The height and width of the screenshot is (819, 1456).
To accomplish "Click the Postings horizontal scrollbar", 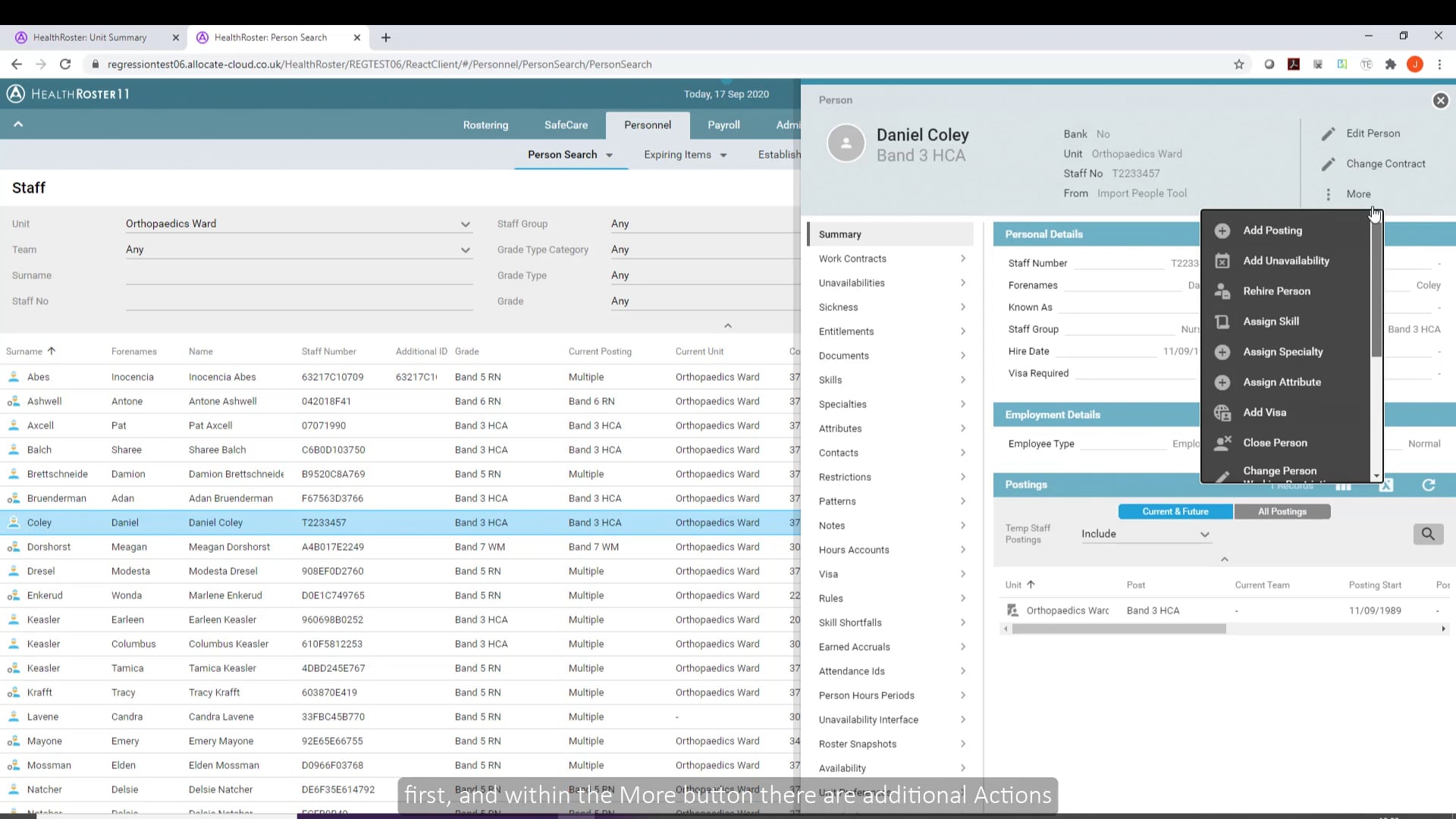I will click(x=1119, y=629).
